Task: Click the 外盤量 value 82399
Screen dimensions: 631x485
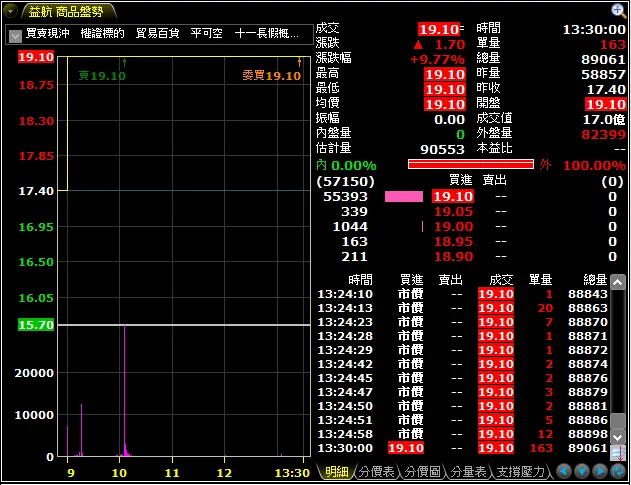Action: pos(603,134)
